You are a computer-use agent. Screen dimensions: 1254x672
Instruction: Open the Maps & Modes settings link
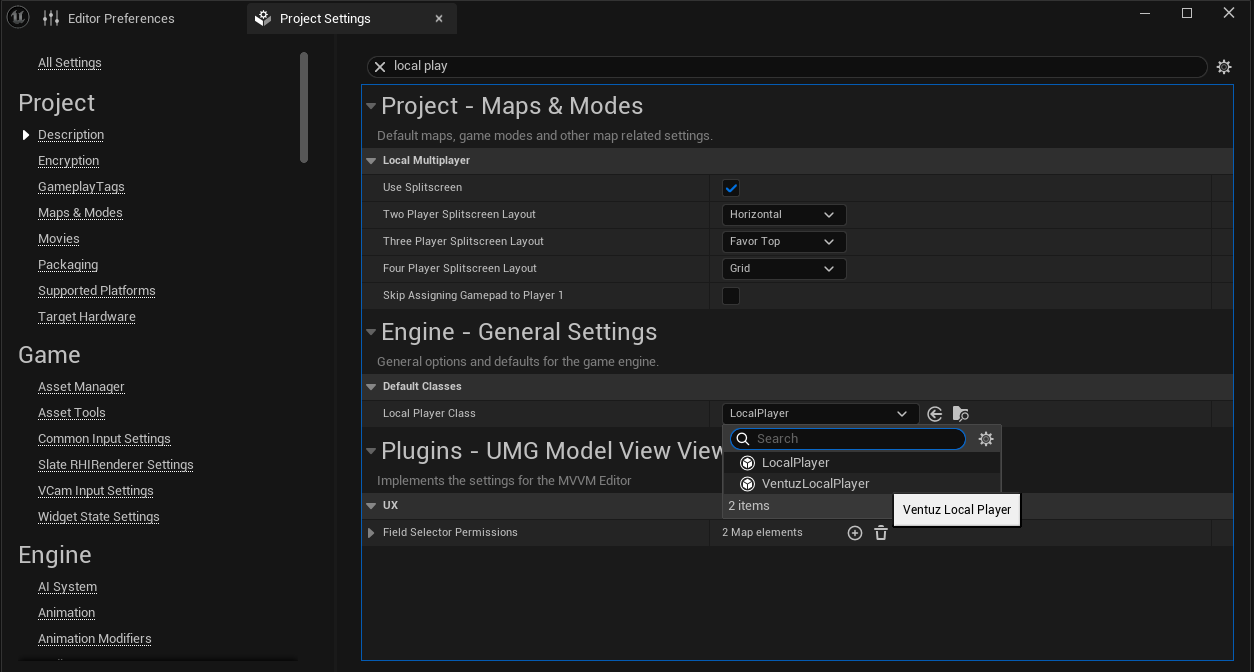point(80,213)
